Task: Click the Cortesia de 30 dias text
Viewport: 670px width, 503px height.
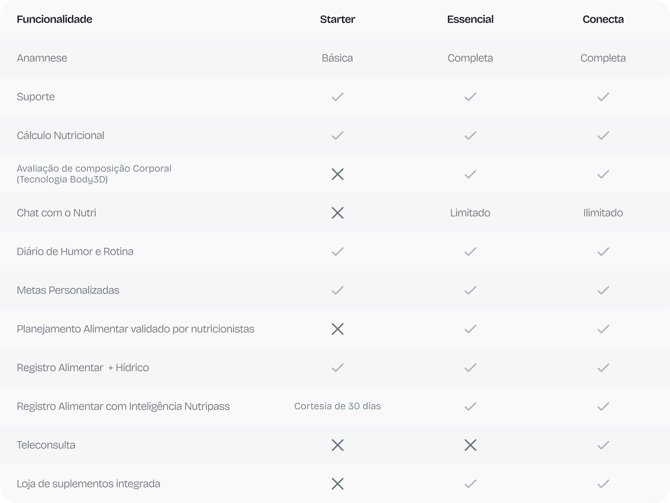Action: 337,406
